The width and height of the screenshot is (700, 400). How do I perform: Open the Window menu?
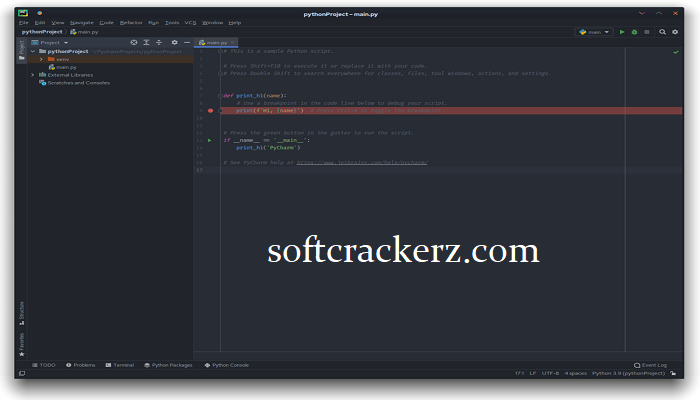point(212,23)
